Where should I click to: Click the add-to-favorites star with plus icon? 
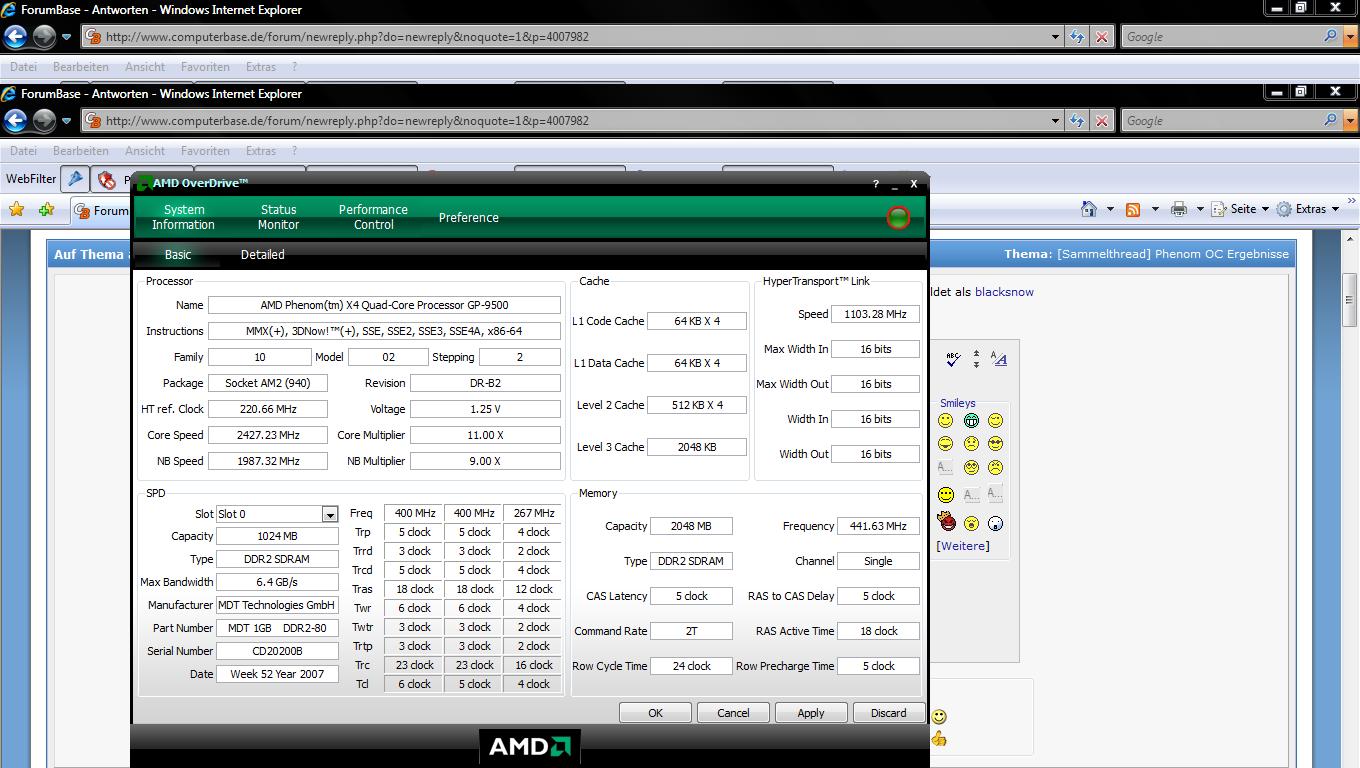(46, 209)
